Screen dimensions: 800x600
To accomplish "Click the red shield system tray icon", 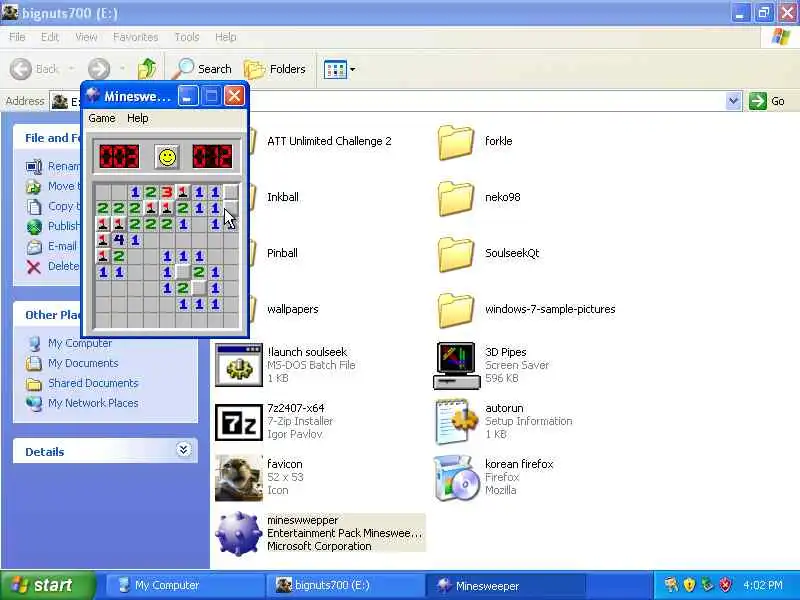I will tap(725, 585).
